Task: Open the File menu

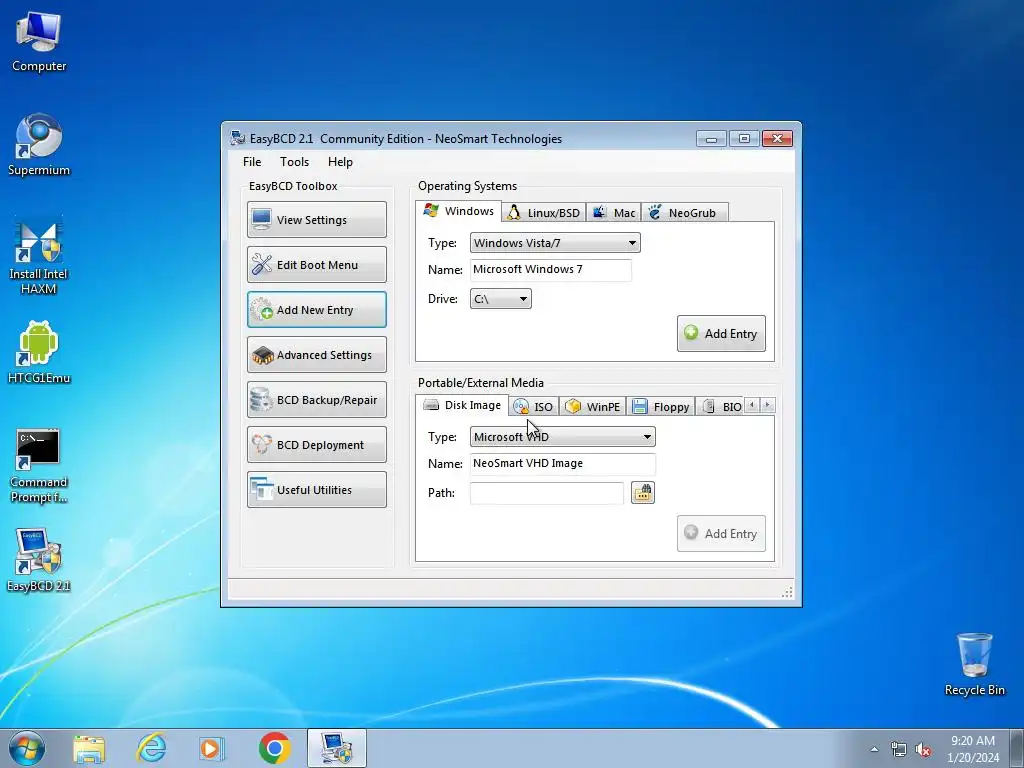Action: (x=252, y=162)
